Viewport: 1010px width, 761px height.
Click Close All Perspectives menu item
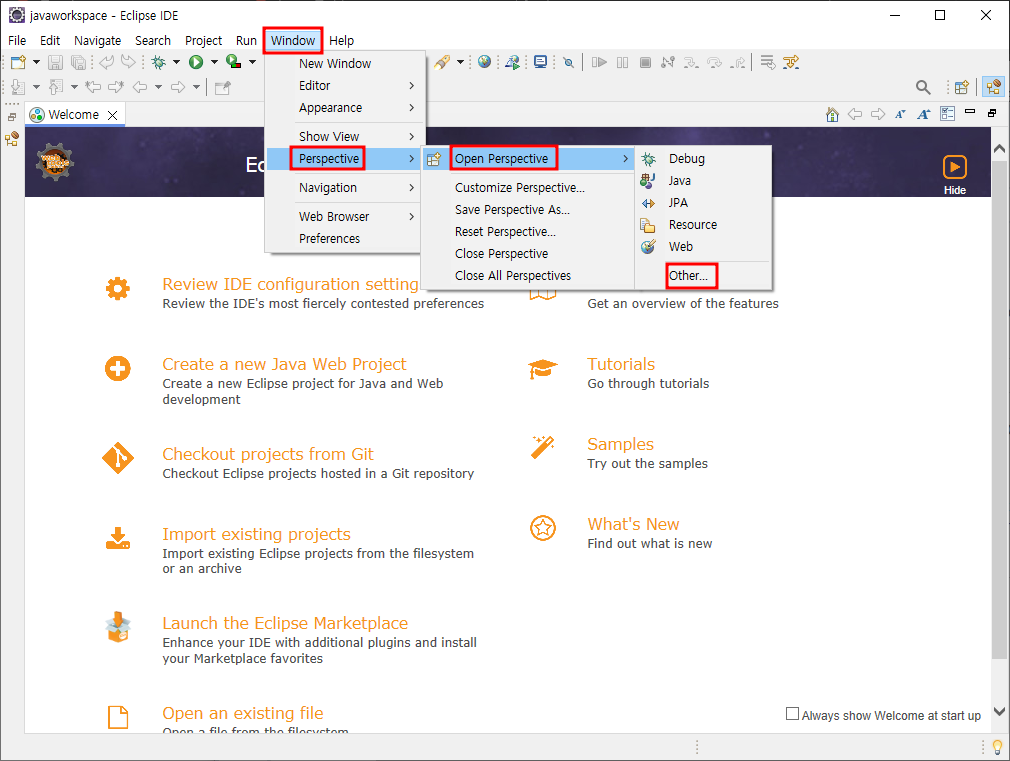point(528,276)
